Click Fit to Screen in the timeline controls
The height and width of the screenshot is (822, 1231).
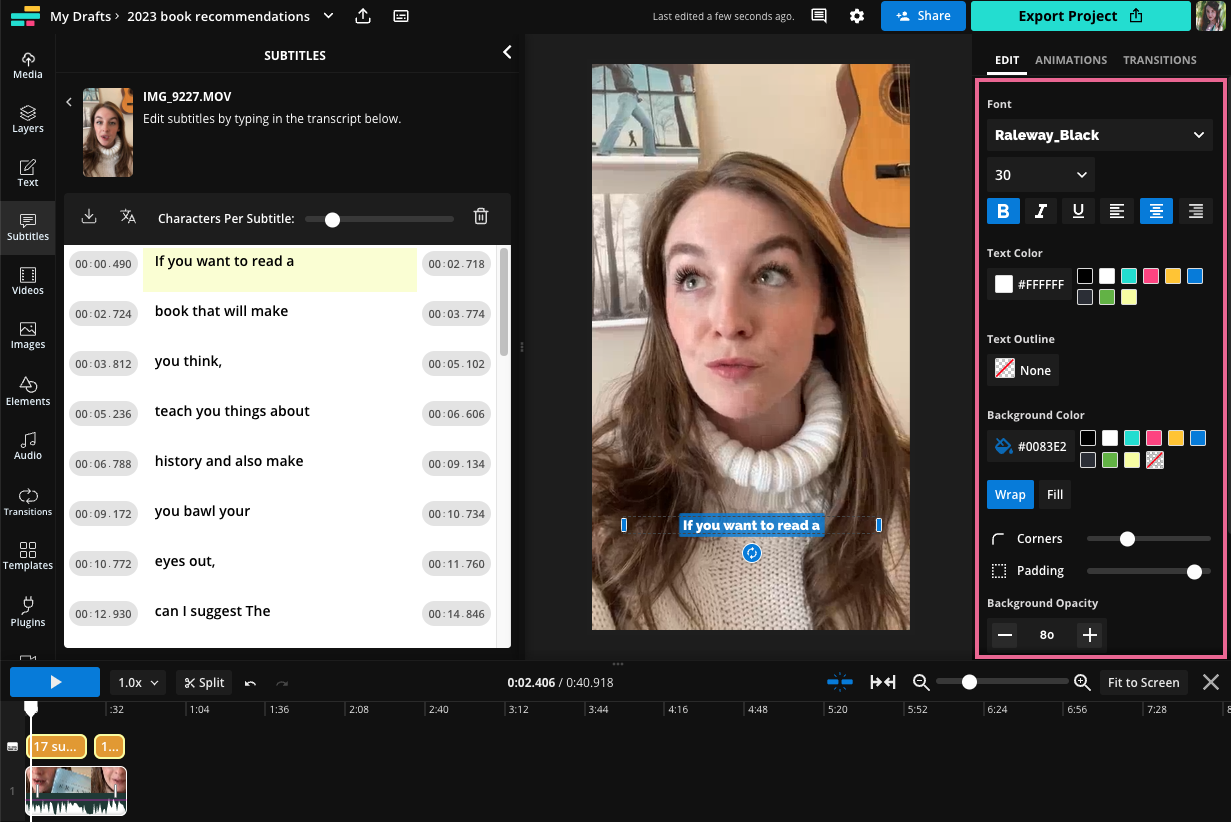(x=1143, y=682)
